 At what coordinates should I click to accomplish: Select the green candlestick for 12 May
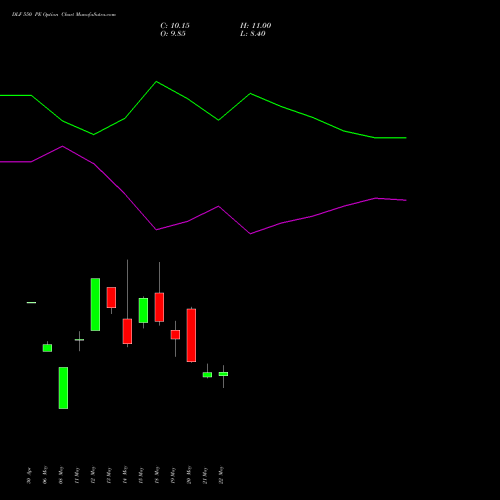(x=95, y=304)
